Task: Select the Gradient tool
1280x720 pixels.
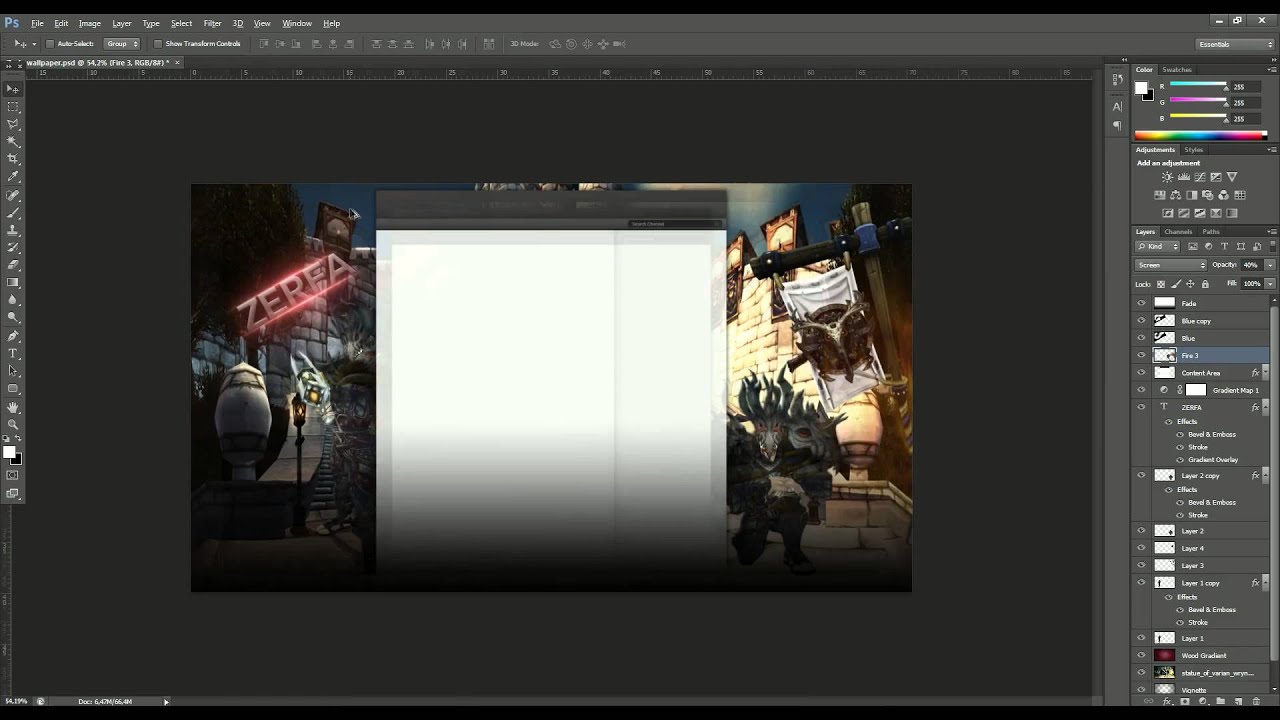Action: [x=13, y=283]
